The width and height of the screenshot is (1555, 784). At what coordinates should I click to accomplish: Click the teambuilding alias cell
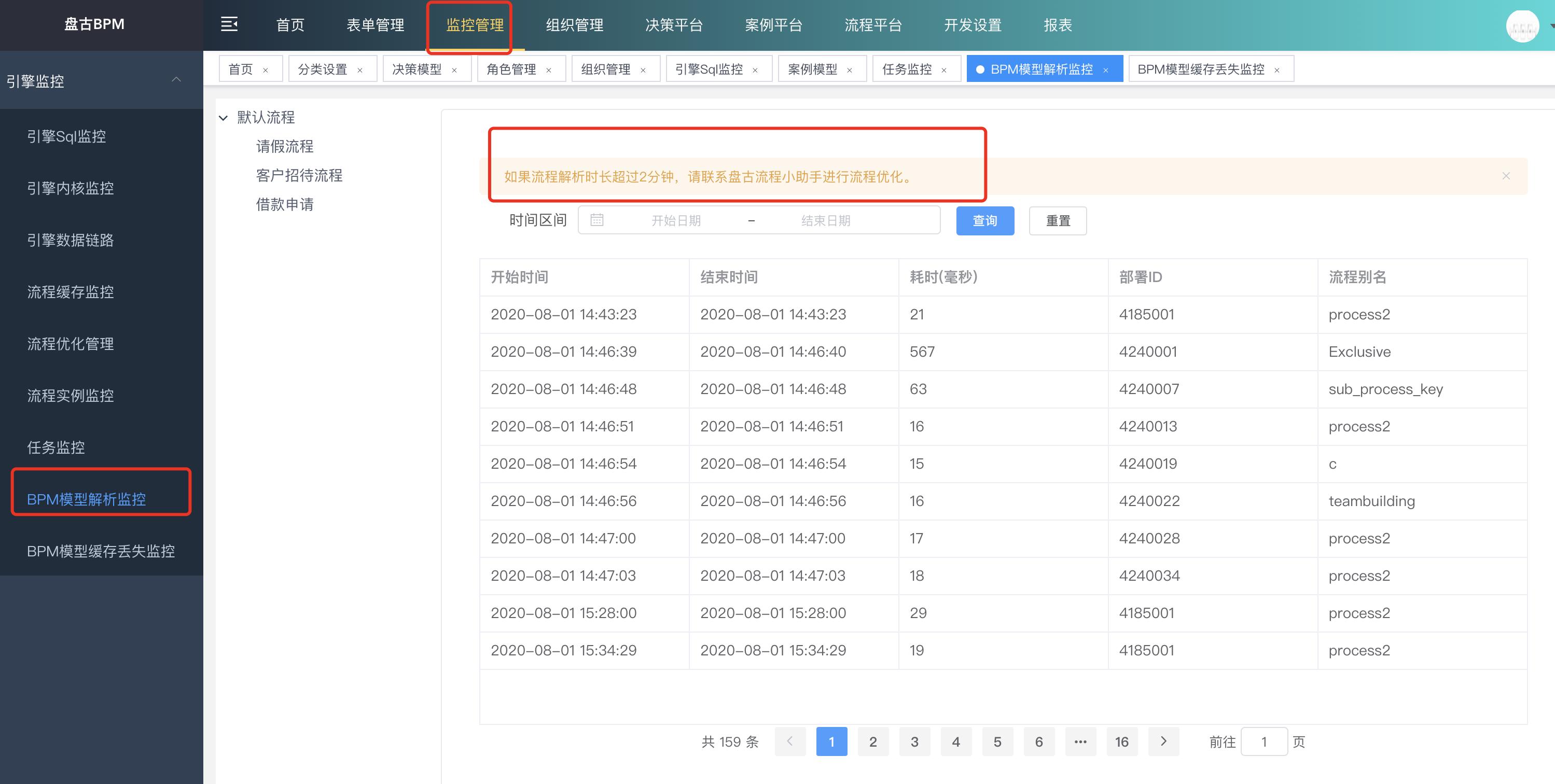(x=1422, y=501)
